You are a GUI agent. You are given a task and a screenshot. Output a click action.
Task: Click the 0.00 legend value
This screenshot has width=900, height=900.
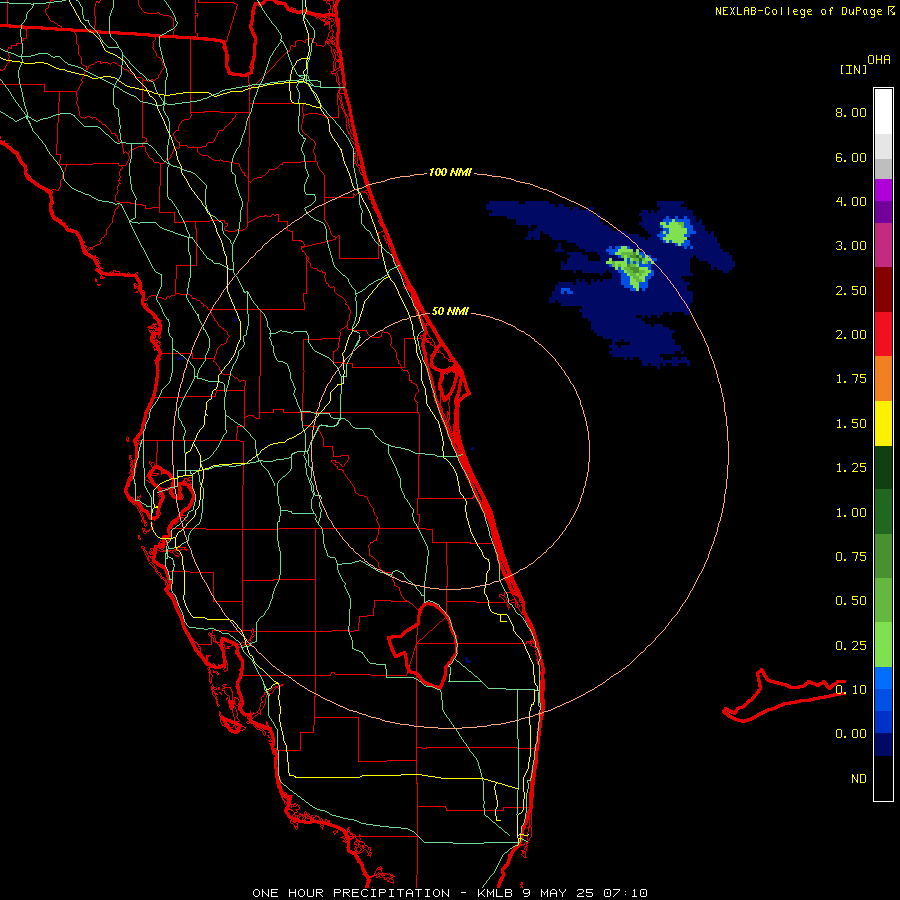[851, 734]
